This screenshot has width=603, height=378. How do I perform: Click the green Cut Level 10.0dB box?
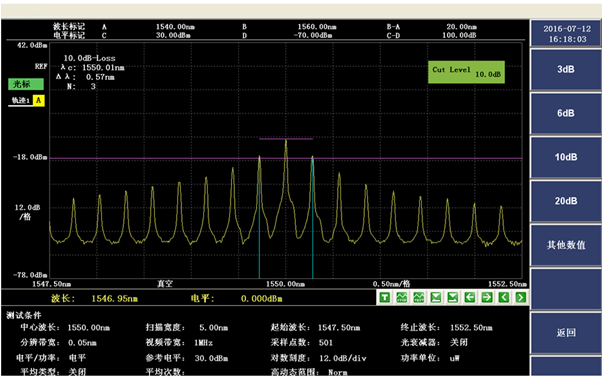click(x=466, y=72)
